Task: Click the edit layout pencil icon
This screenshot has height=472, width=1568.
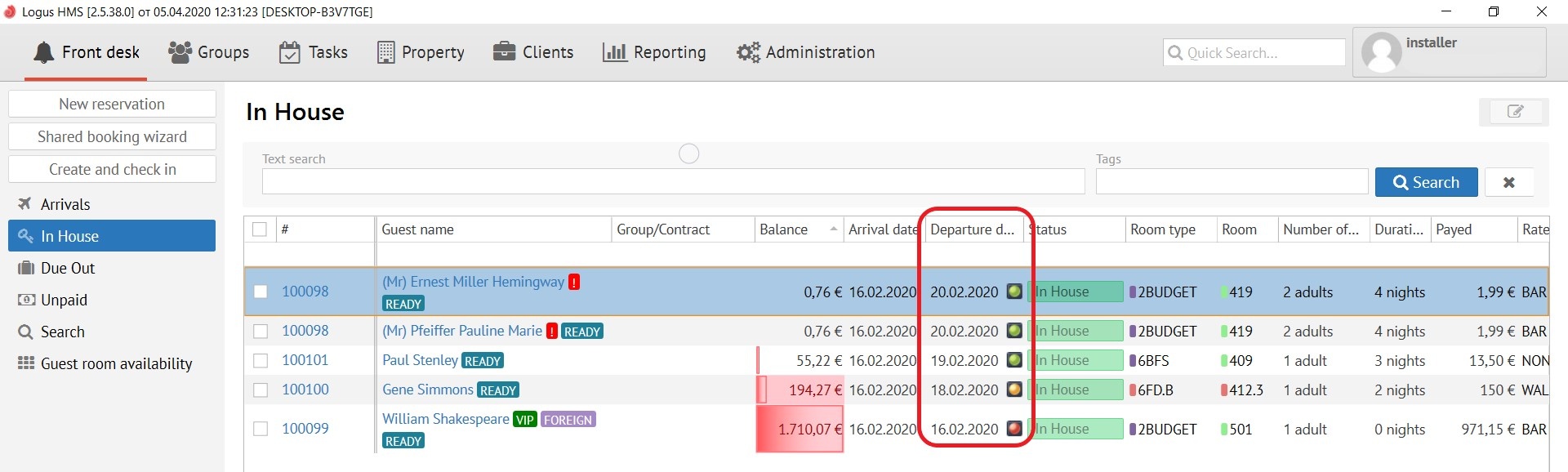Action: (1515, 112)
